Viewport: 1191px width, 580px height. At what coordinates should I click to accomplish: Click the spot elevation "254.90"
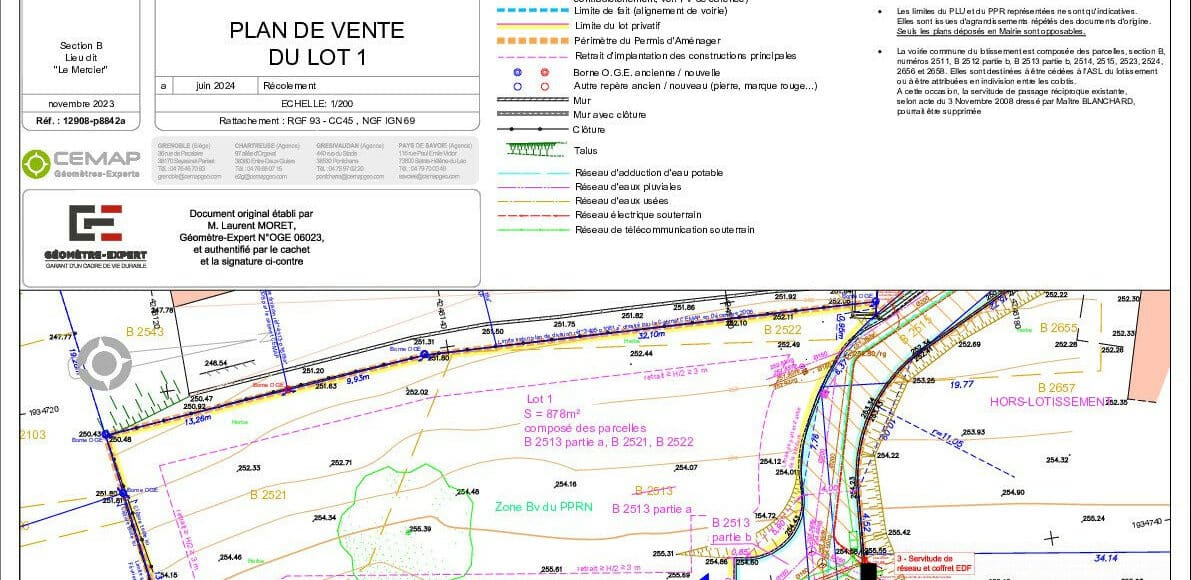coord(1013,492)
